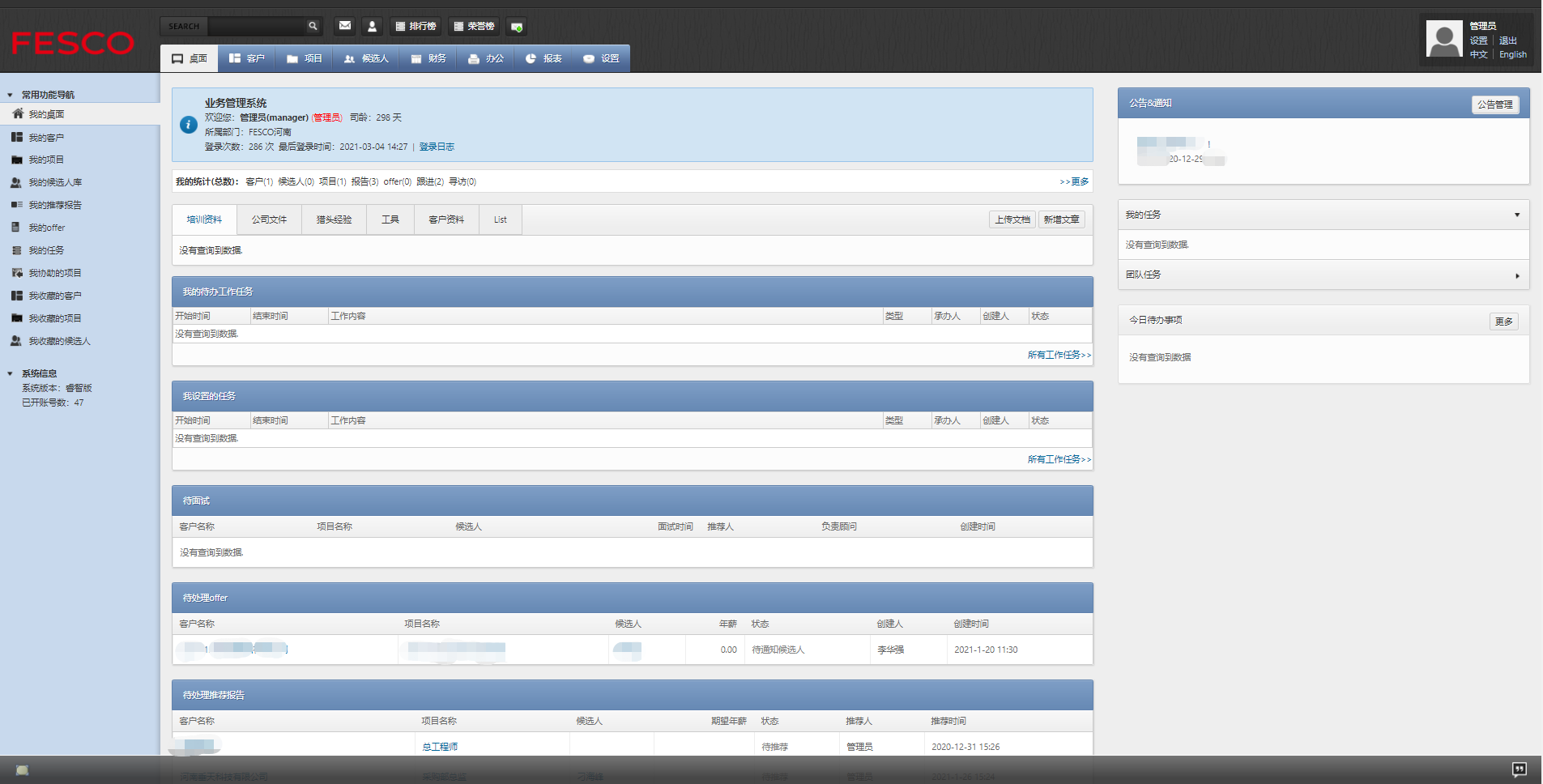Click the green-arrow message icon
The width and height of the screenshot is (1543, 784).
pos(517,27)
